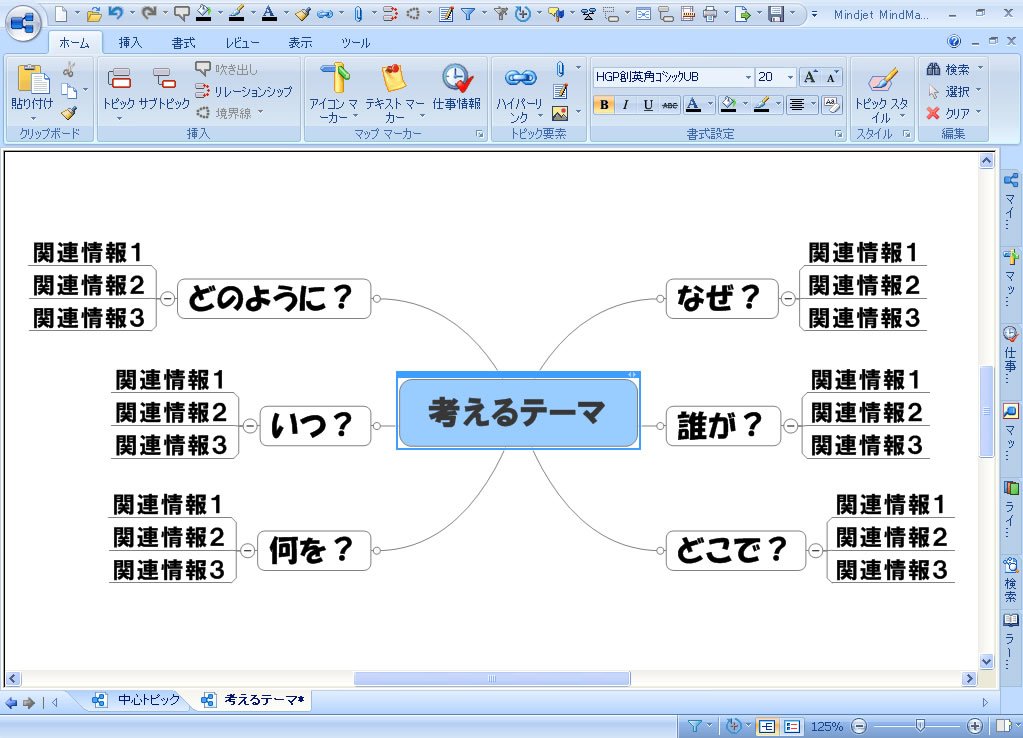Switch to the 挿入 ribbon tab

130,42
